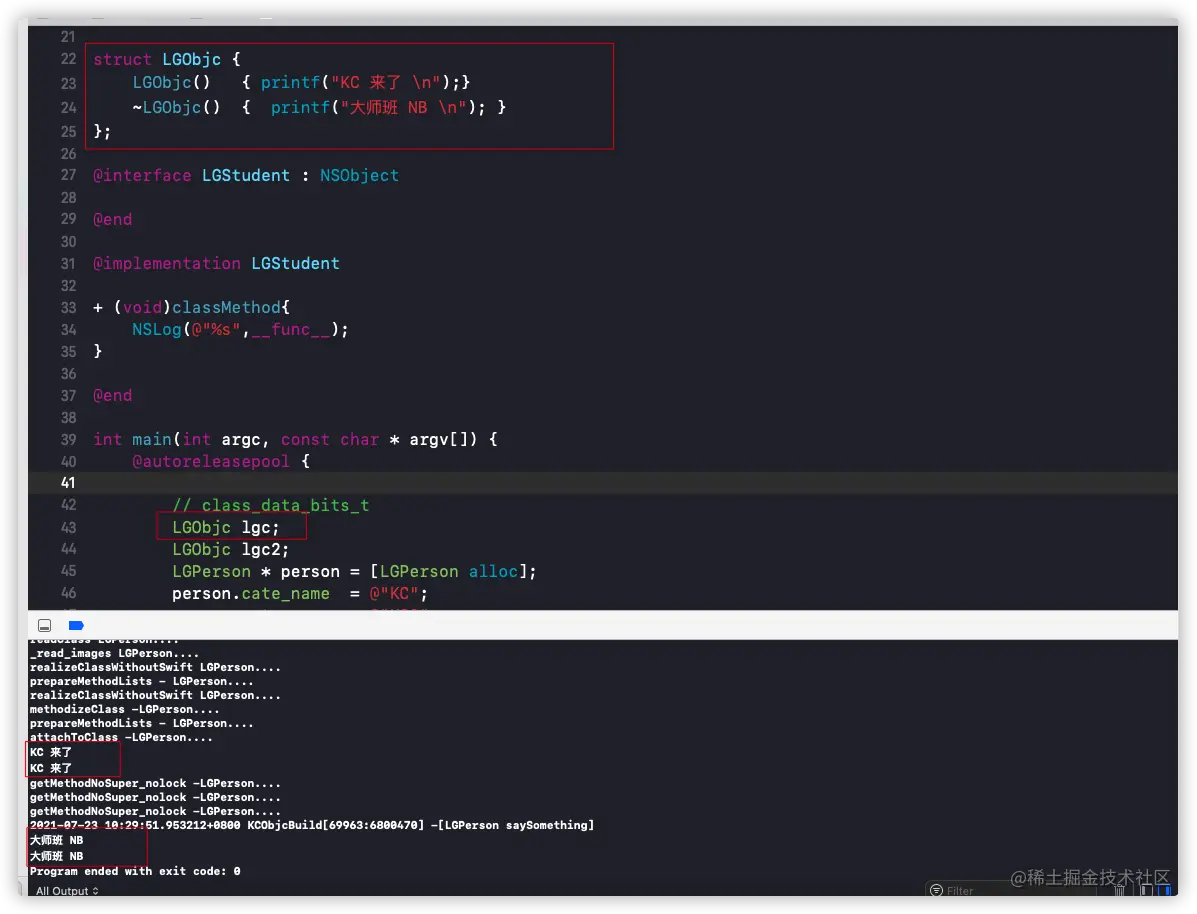Screen dimensions: 1197x914
Task: Click '@autoreleasepool {' line
Action: [x=221, y=461]
